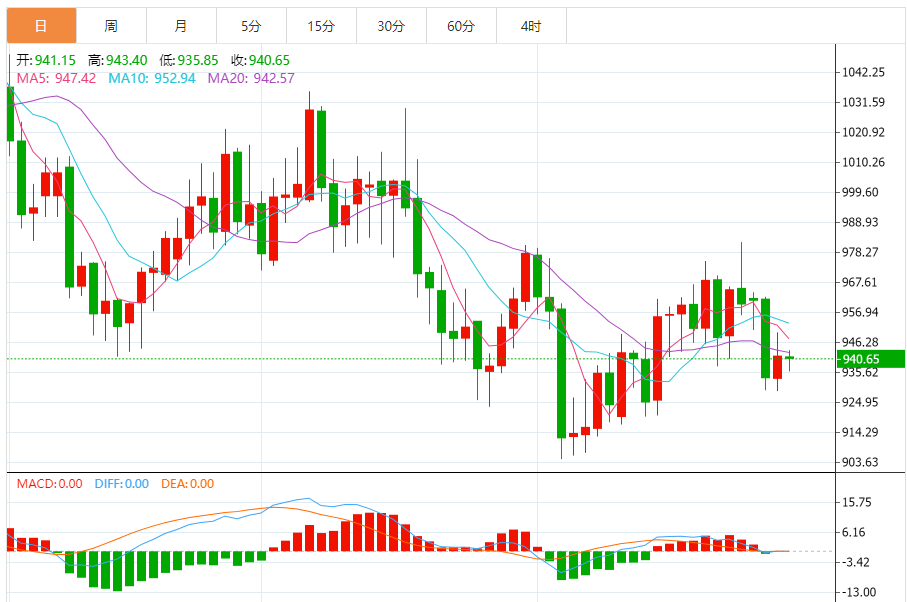Select the 日 daily chart tab
This screenshot has height=602, width=907.
click(x=41, y=25)
